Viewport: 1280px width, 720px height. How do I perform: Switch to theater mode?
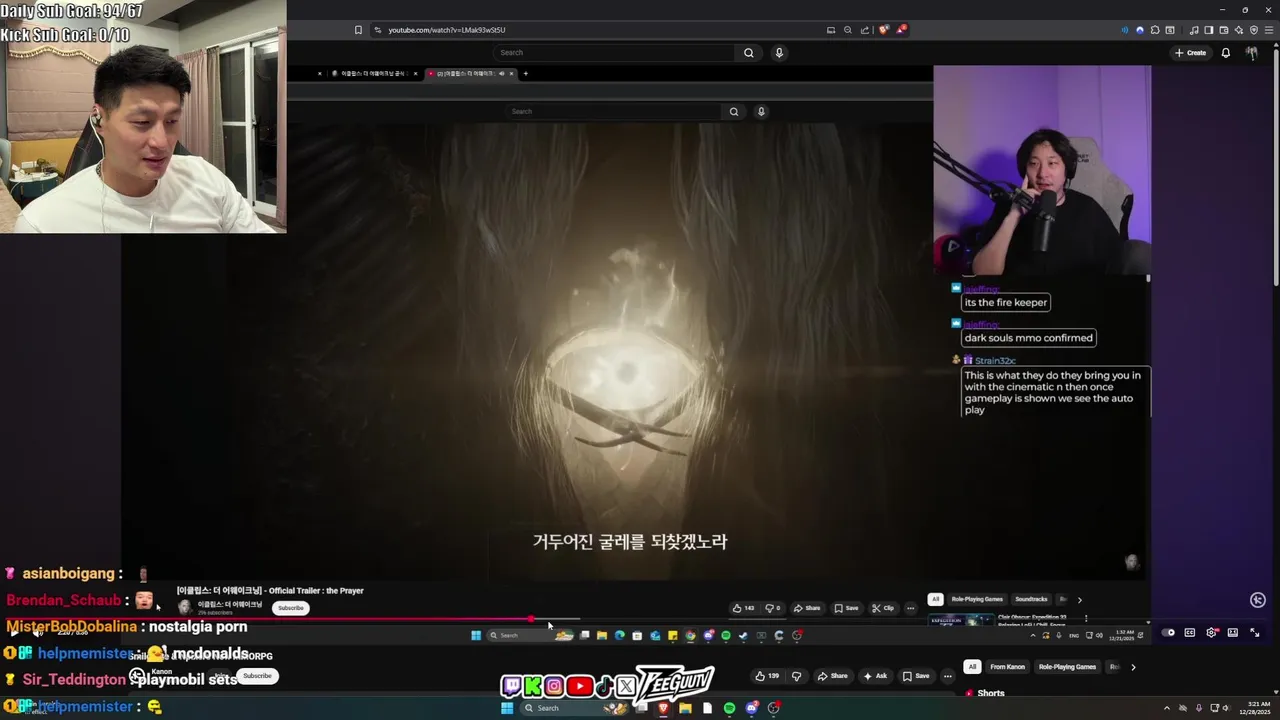[1233, 632]
